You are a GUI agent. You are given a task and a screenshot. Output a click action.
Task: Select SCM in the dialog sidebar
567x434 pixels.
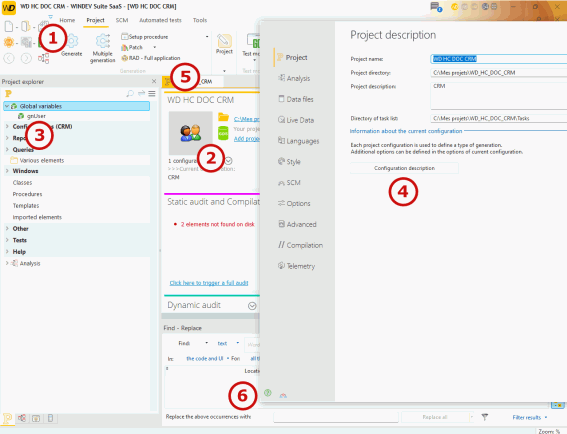(289, 183)
